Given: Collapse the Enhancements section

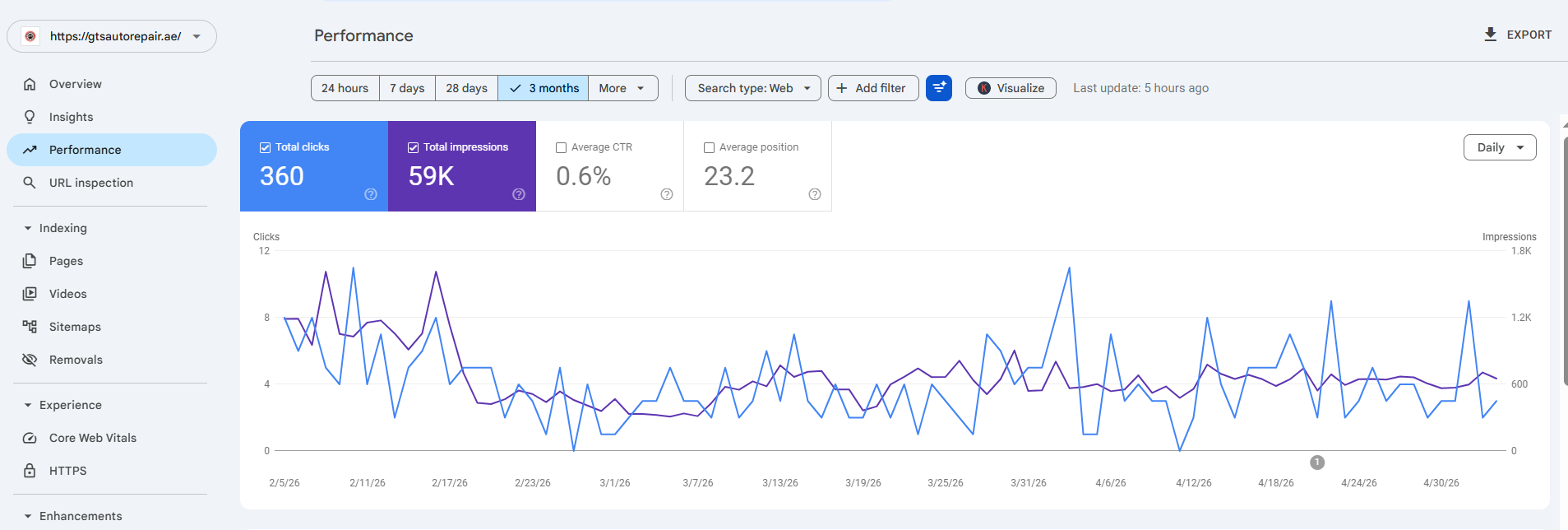Looking at the screenshot, I should click(28, 516).
